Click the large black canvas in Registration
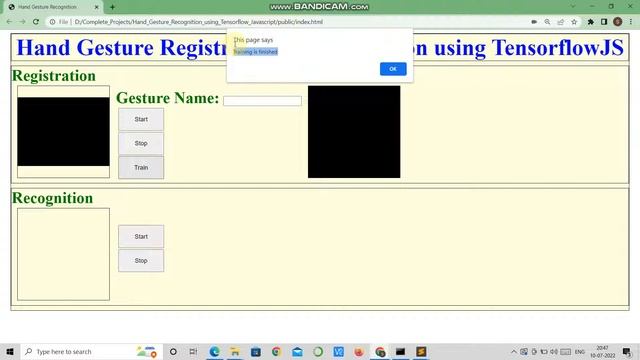The image size is (640, 360). tap(354, 131)
